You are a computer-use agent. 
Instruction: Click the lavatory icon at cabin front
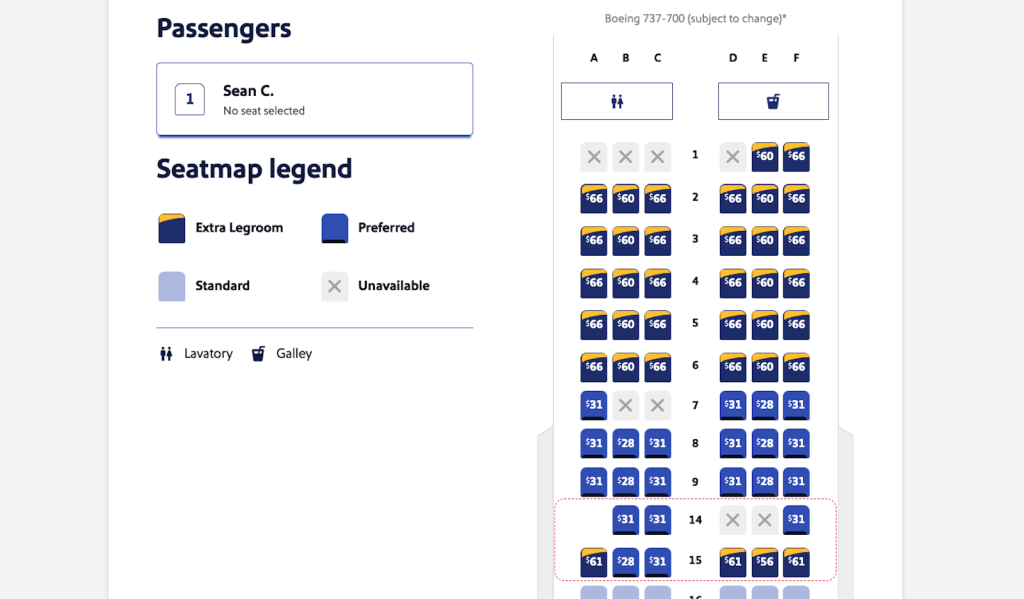[x=617, y=101]
